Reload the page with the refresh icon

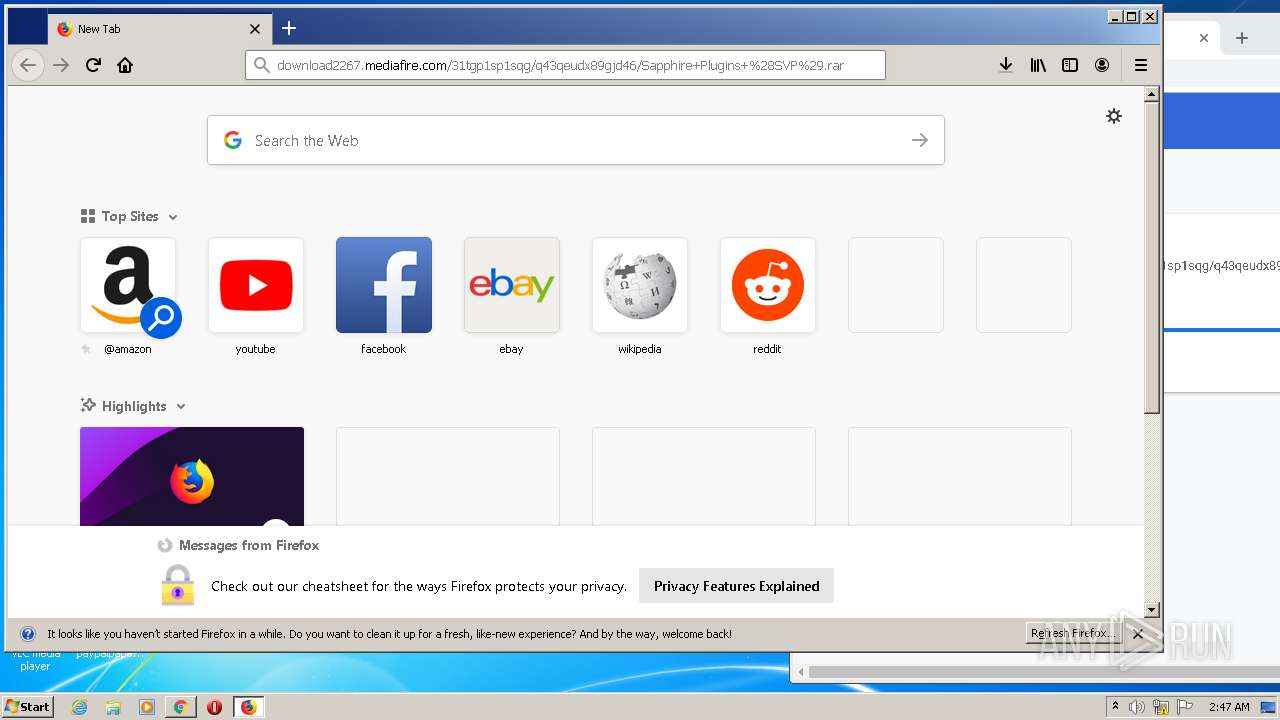coord(93,65)
